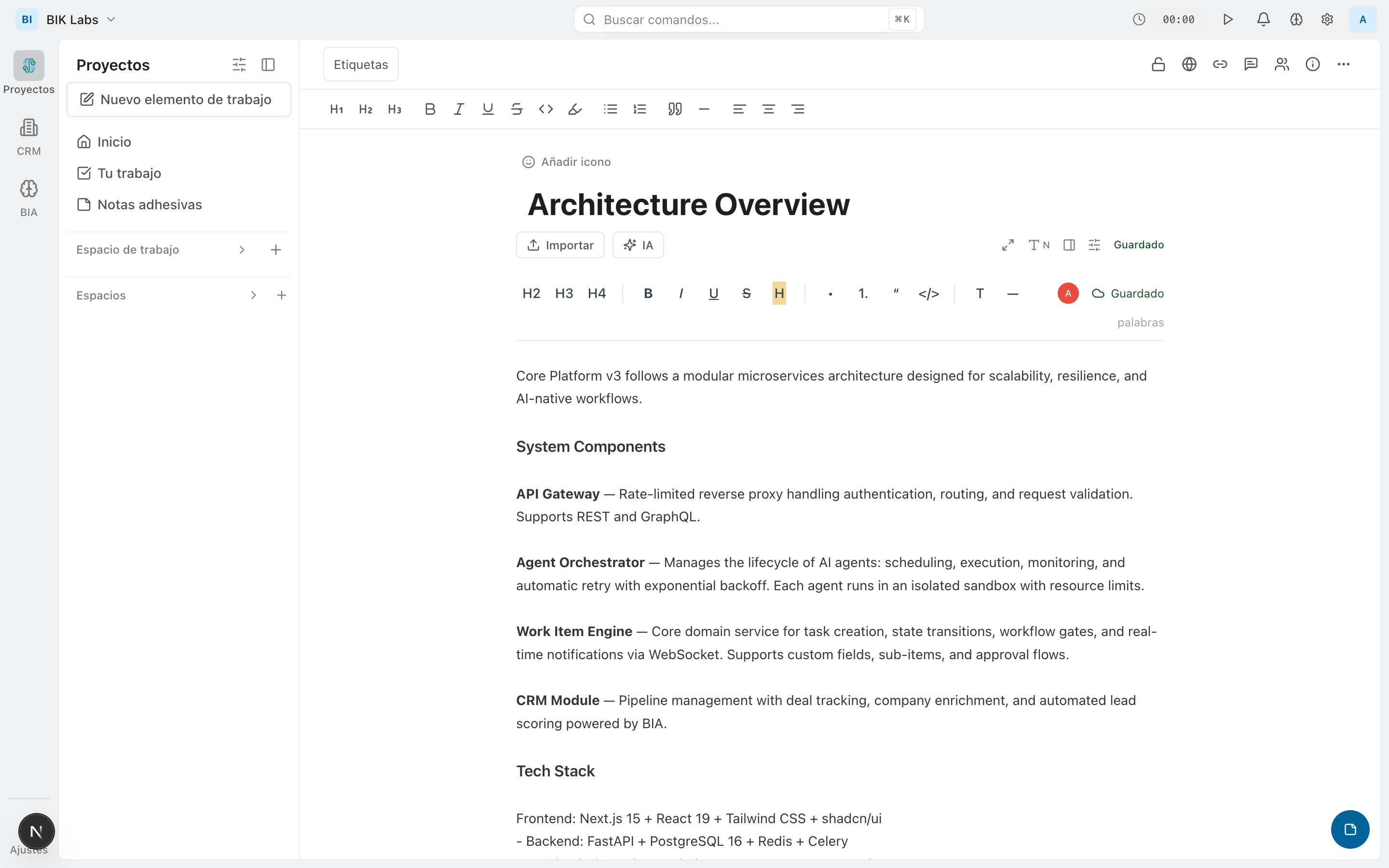Align text right
This screenshot has height=868, width=1389.
[x=798, y=109]
